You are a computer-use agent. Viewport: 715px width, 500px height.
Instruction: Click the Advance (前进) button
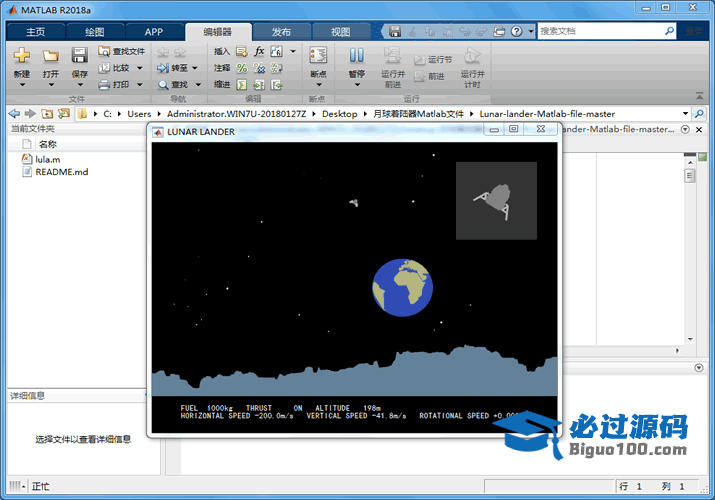click(429, 77)
